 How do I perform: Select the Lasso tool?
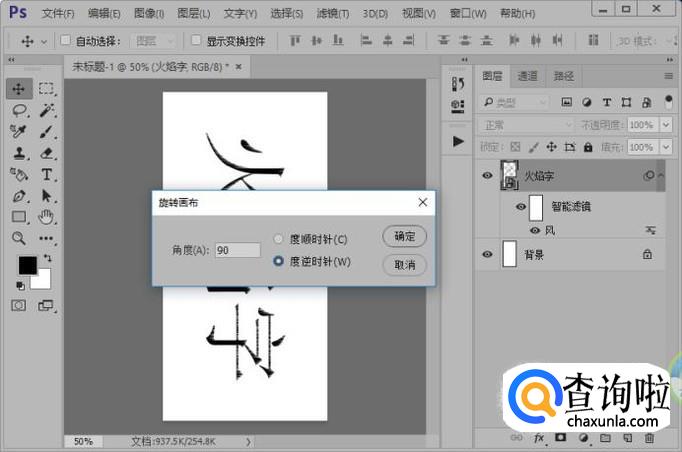pyautogui.click(x=19, y=110)
